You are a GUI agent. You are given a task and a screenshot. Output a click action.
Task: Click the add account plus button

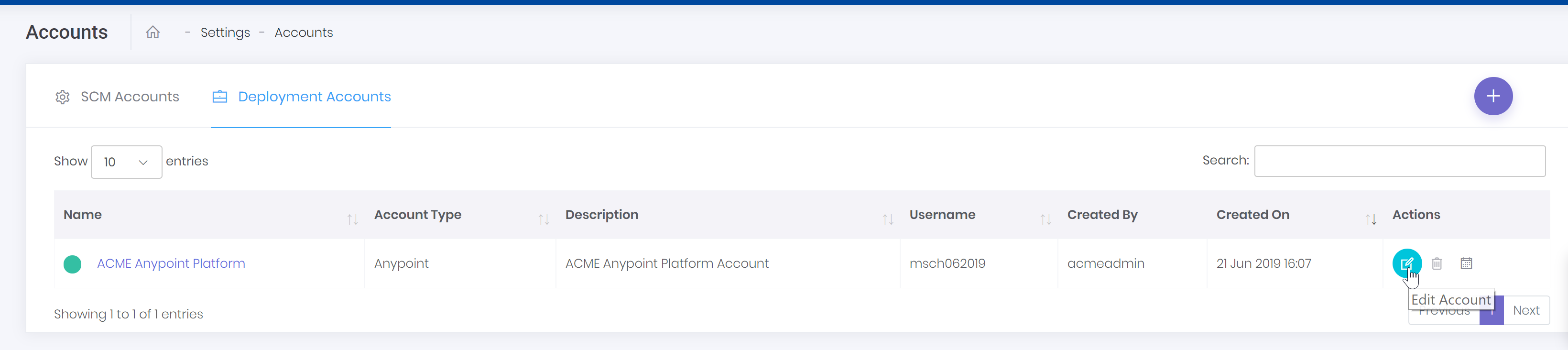tap(1492, 96)
